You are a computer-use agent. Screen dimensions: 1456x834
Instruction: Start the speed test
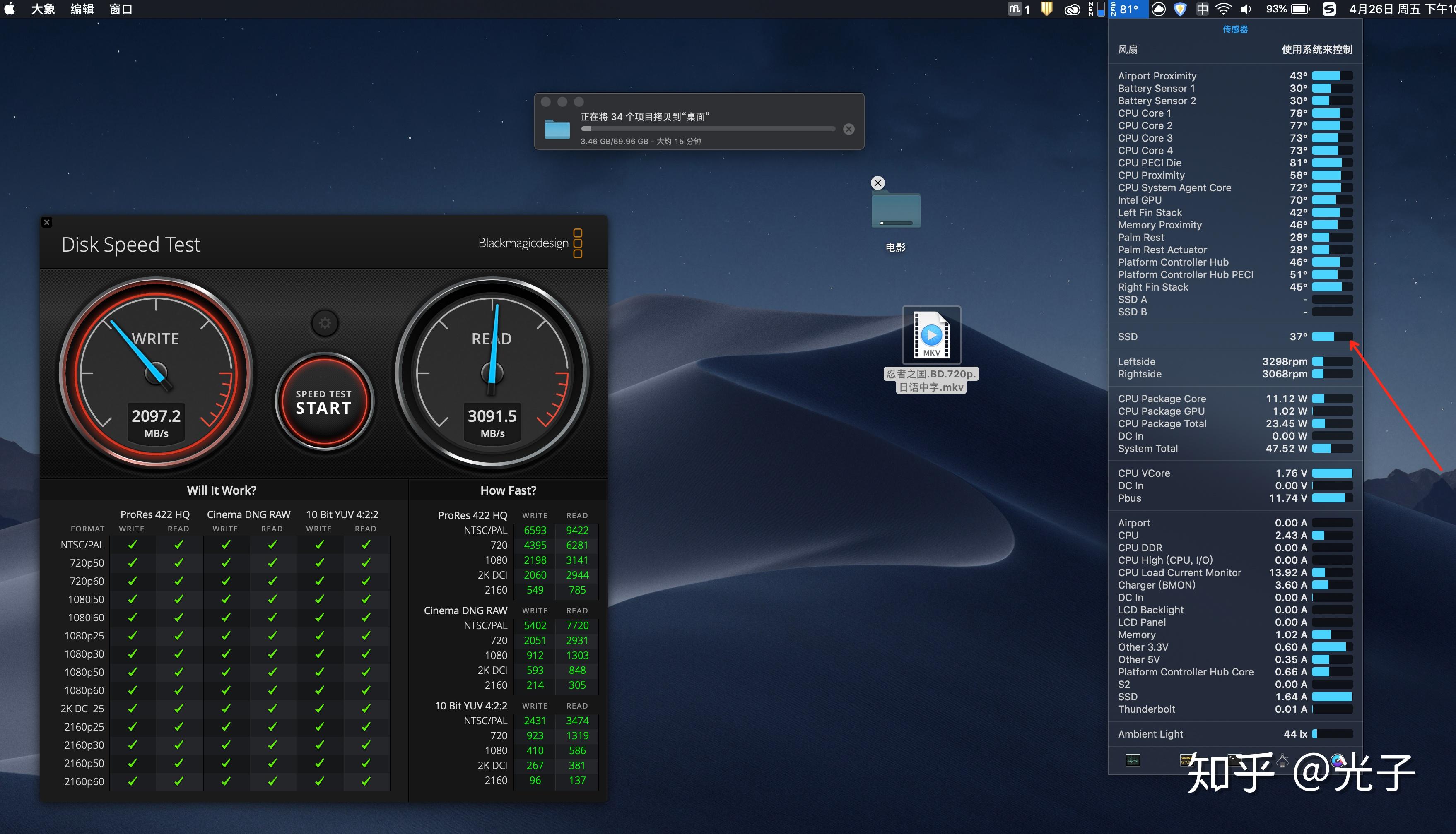[x=324, y=401]
